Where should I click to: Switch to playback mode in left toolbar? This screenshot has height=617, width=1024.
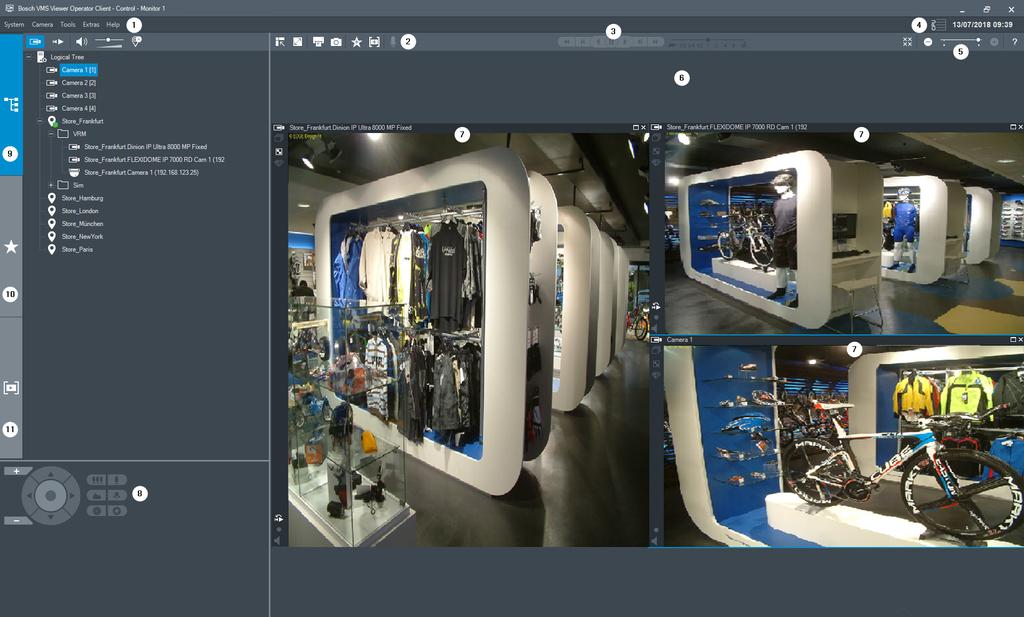point(58,41)
